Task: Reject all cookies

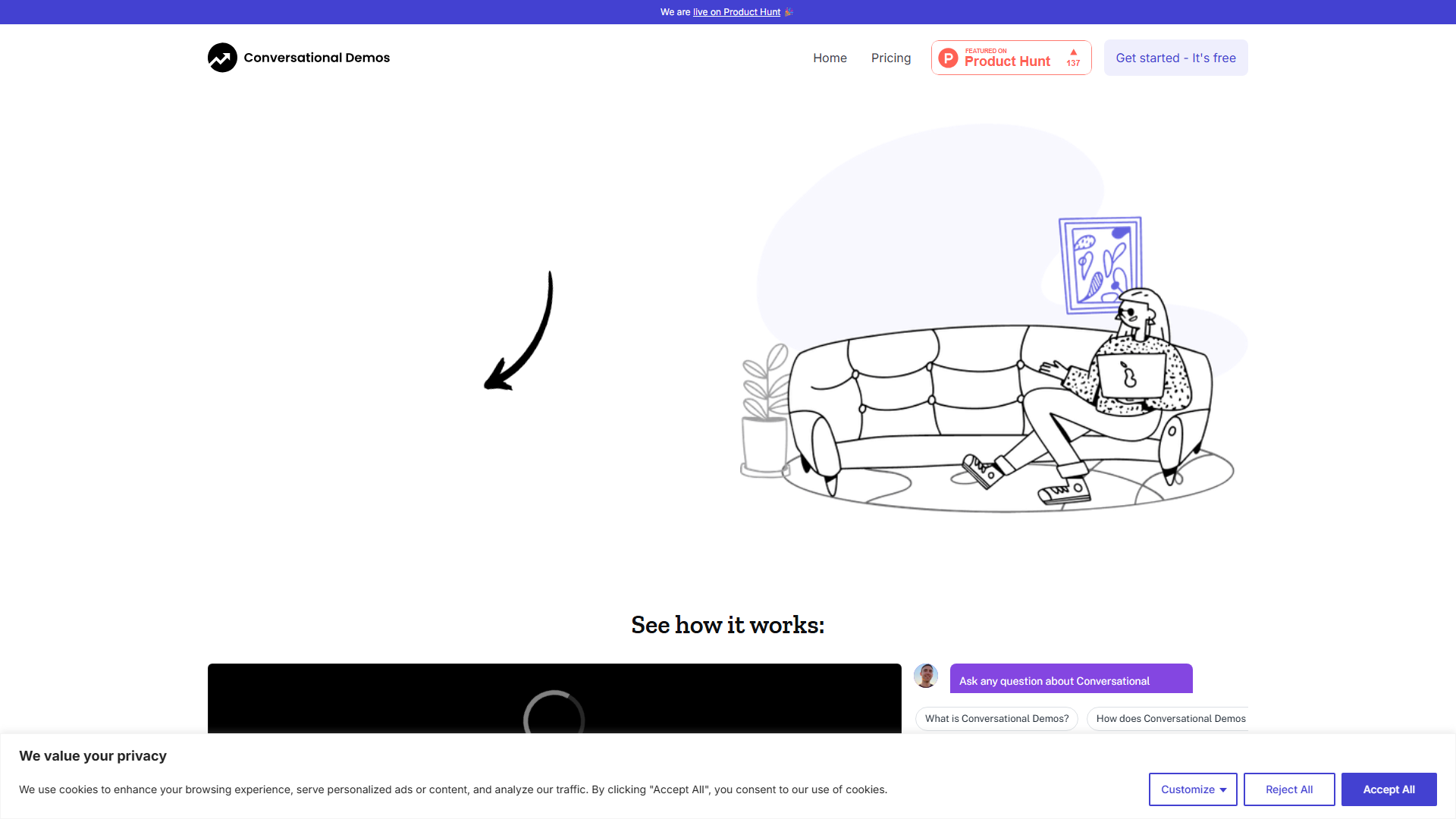Action: point(1289,789)
